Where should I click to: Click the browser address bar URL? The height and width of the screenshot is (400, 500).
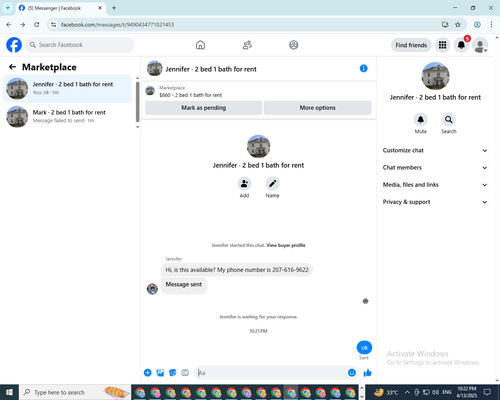(x=117, y=24)
